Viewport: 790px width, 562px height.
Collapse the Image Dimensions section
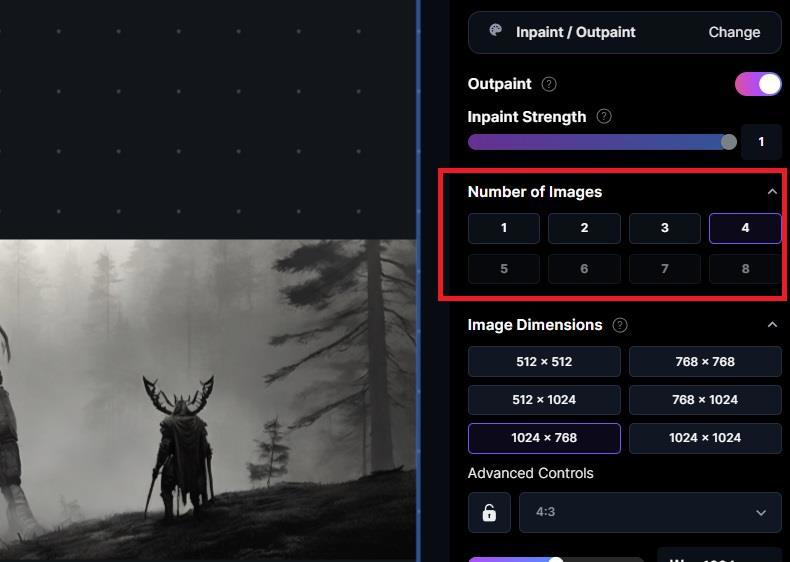[772, 325]
